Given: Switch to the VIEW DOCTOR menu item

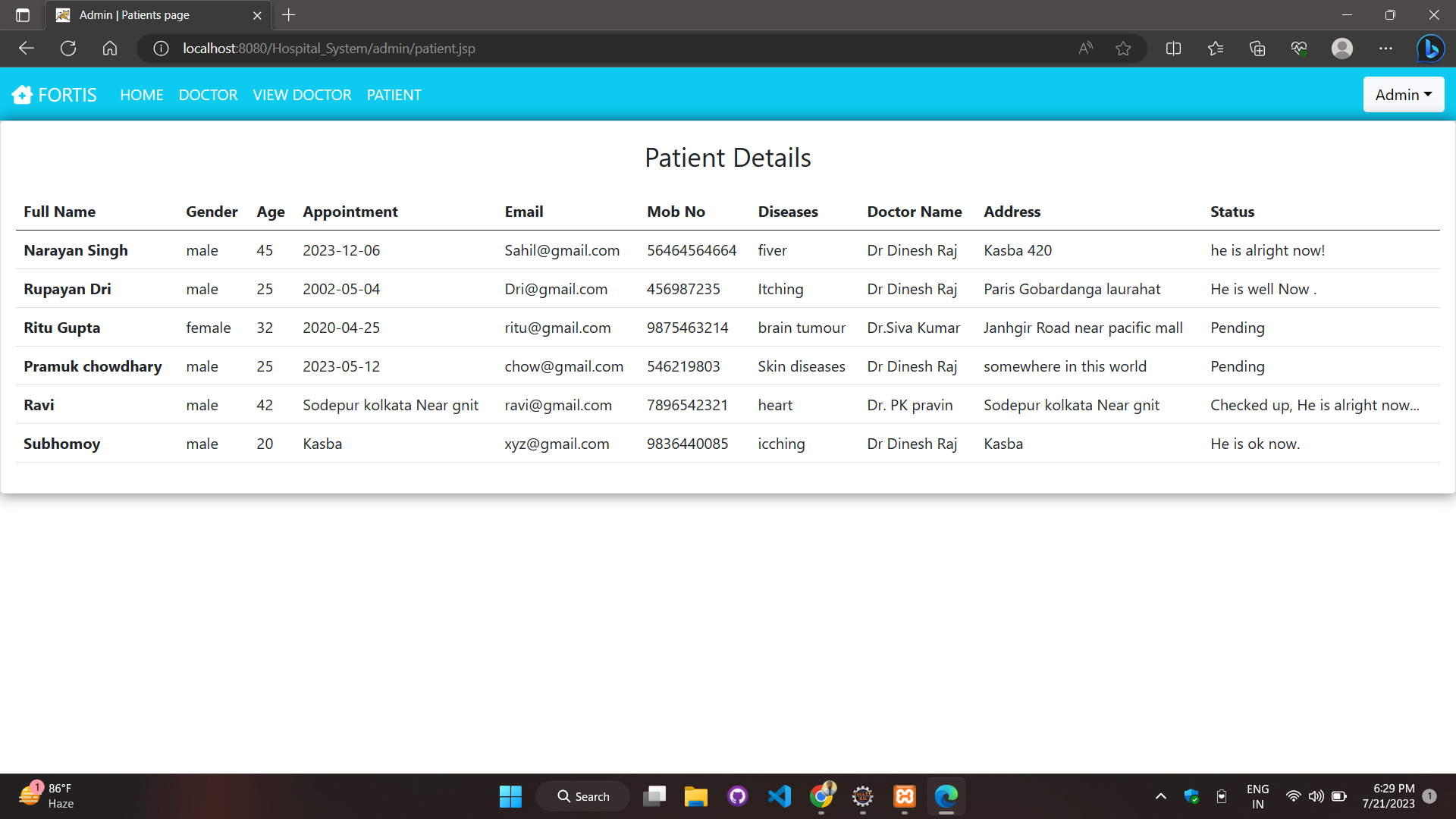Looking at the screenshot, I should click(302, 94).
